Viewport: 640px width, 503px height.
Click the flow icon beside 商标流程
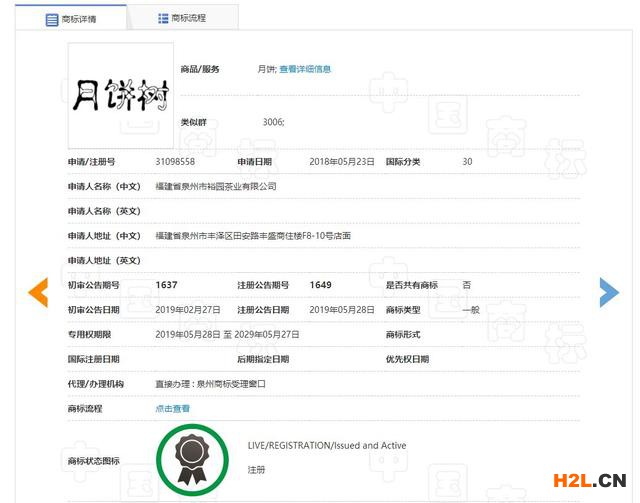pyautogui.click(x=163, y=18)
